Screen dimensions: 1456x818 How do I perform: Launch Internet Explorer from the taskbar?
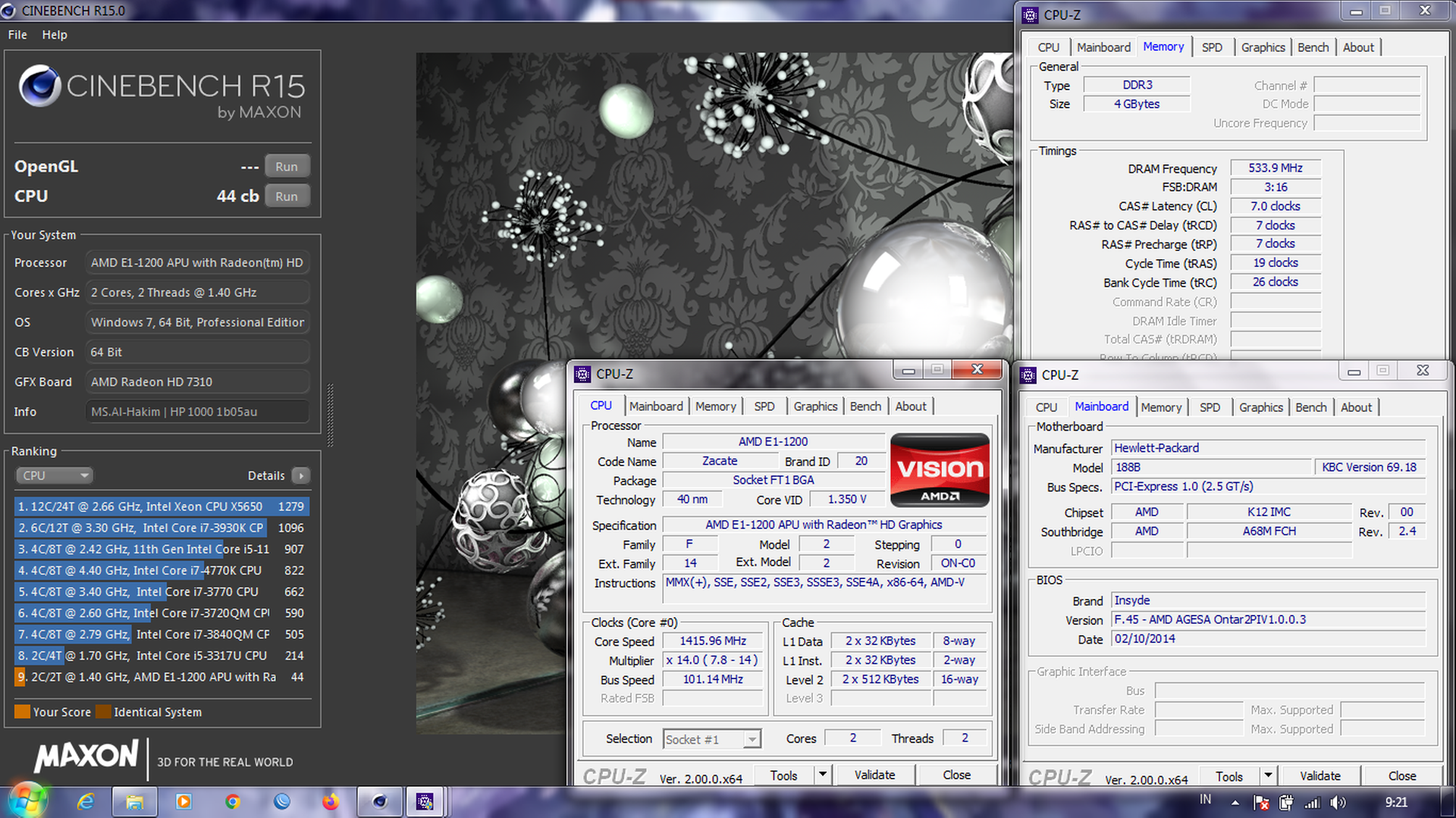85,801
